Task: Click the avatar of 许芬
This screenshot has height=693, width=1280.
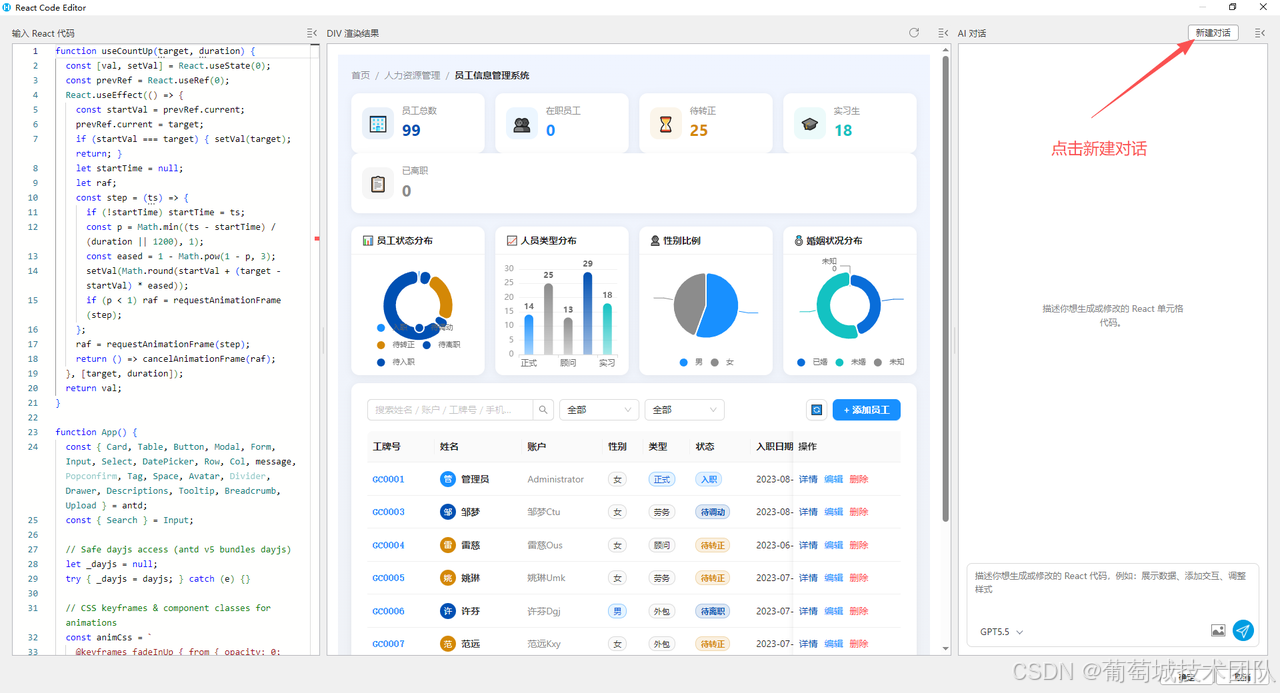Action: (448, 611)
